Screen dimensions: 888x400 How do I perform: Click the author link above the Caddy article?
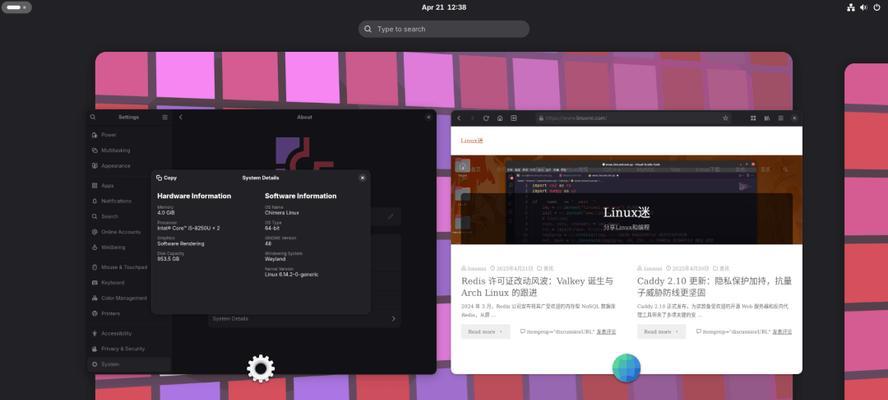(652, 268)
